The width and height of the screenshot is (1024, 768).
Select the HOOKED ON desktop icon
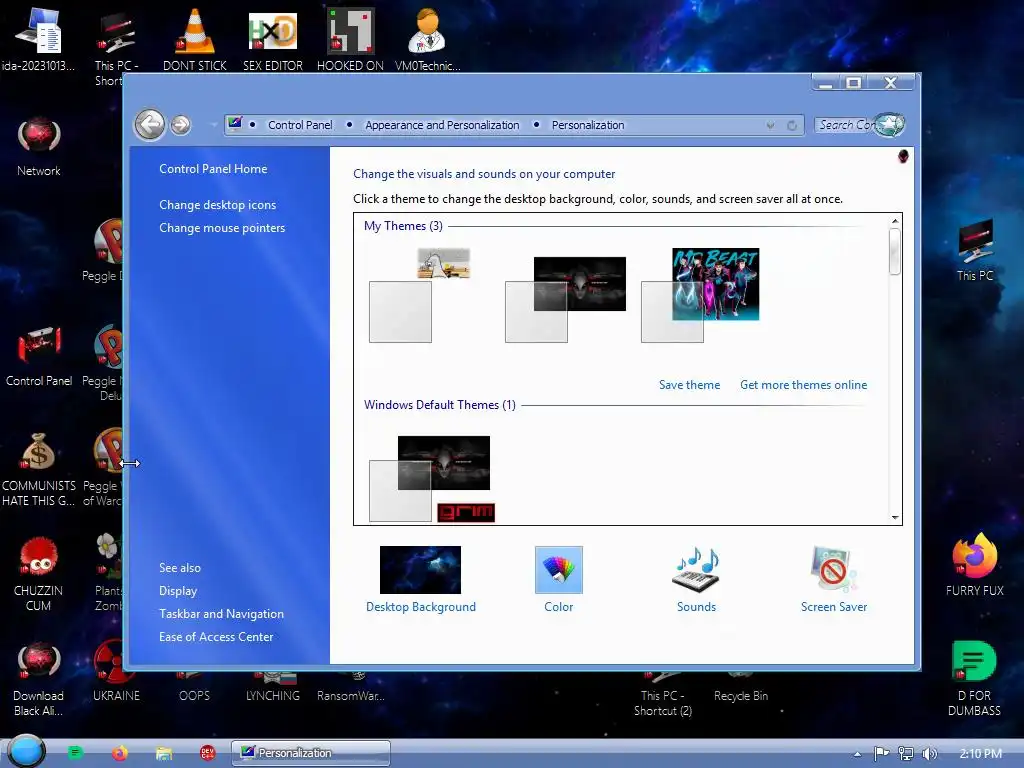point(351,40)
